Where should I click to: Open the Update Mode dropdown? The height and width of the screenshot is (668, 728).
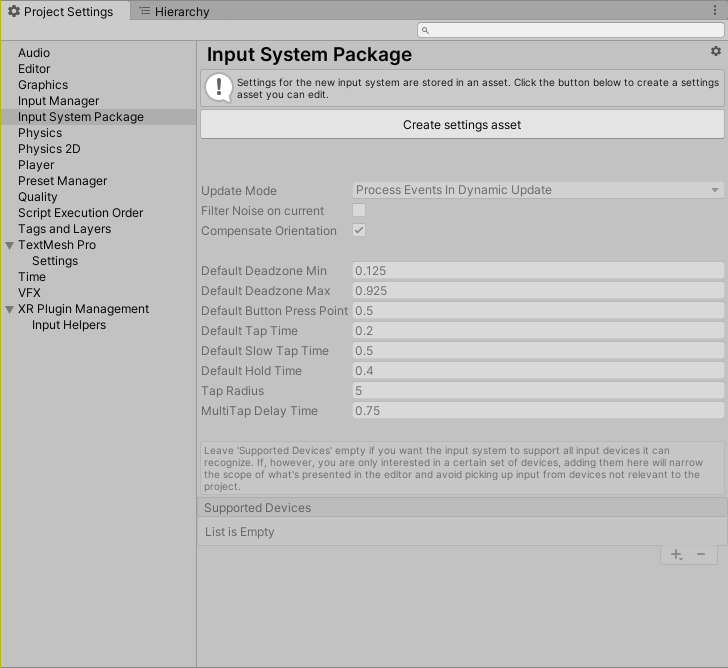[x=538, y=190]
